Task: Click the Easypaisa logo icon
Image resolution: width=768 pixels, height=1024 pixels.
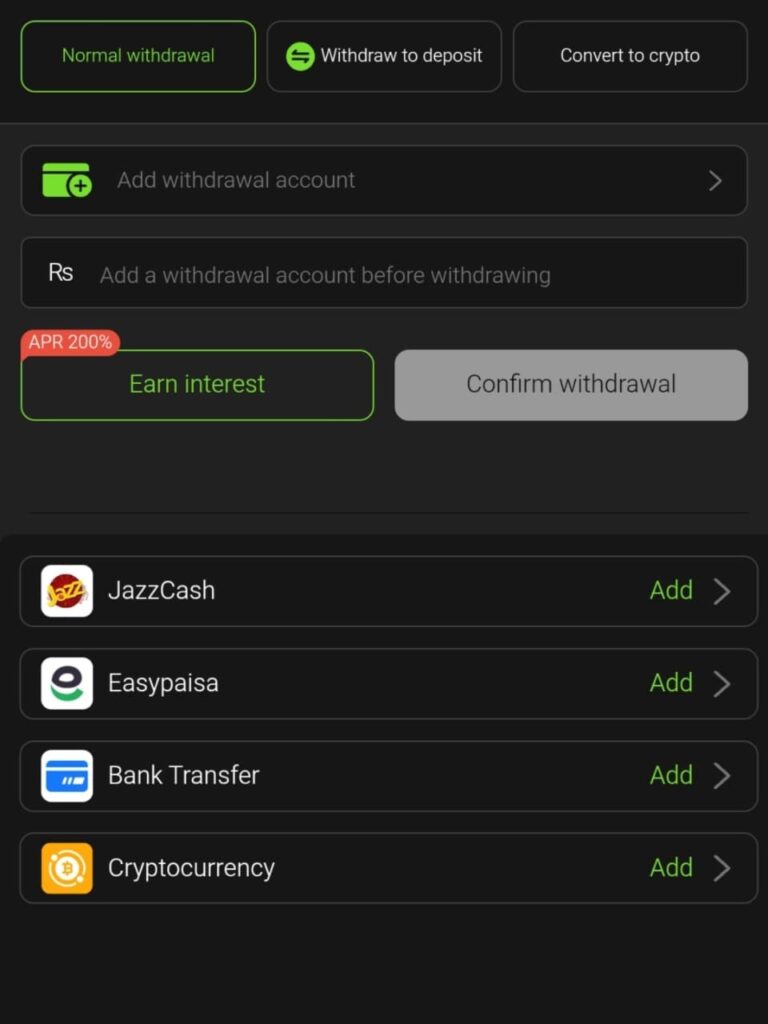Action: (x=67, y=684)
